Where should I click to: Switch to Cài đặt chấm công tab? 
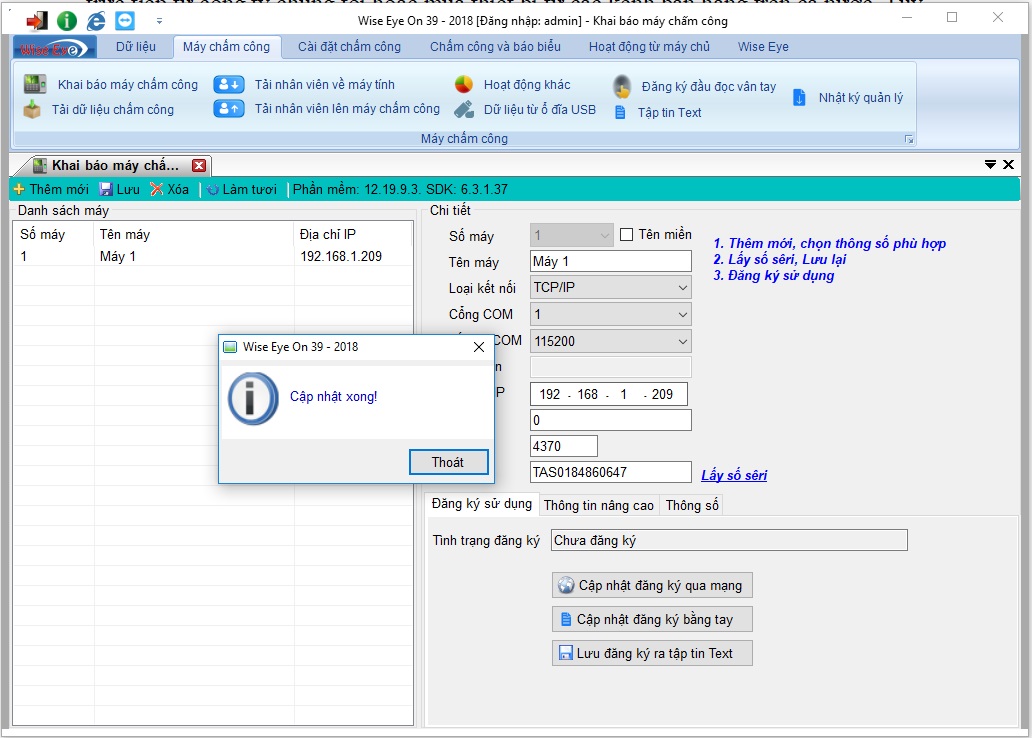pyautogui.click(x=349, y=47)
